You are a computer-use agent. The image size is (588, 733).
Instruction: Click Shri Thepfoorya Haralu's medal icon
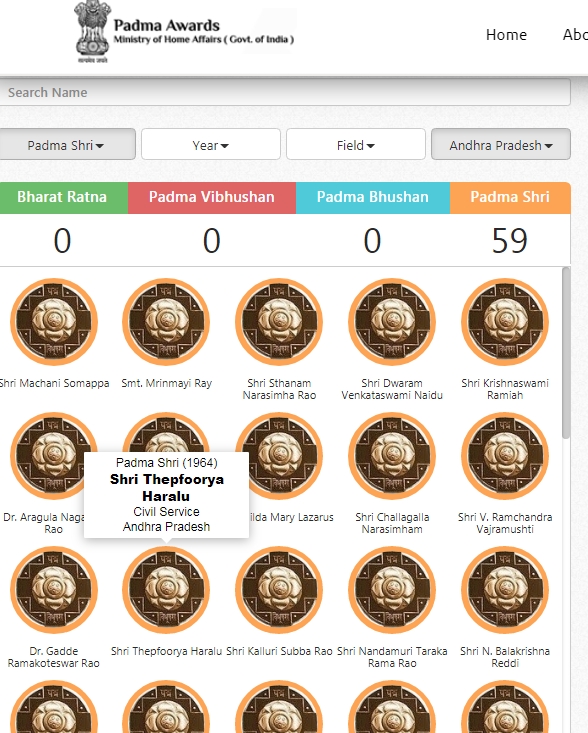pyautogui.click(x=166, y=590)
